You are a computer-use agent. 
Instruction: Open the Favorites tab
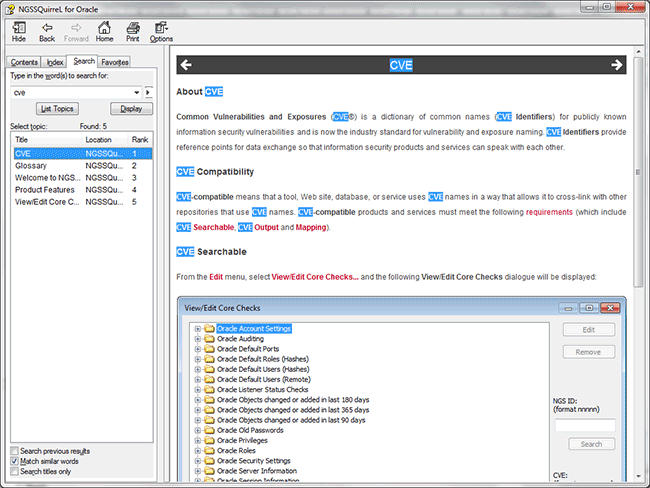click(115, 62)
